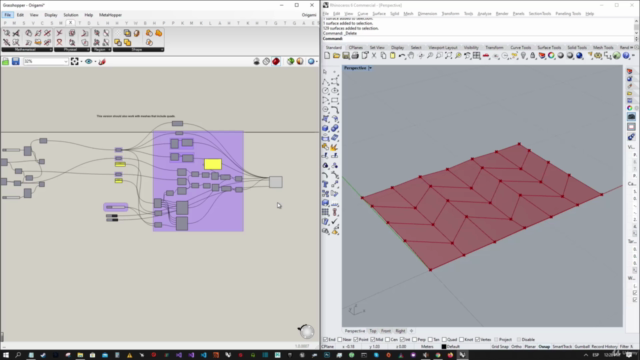This screenshot has width=640, height=360.
Task: Click Rhino's red car Set View icon
Action: tap(486, 56)
